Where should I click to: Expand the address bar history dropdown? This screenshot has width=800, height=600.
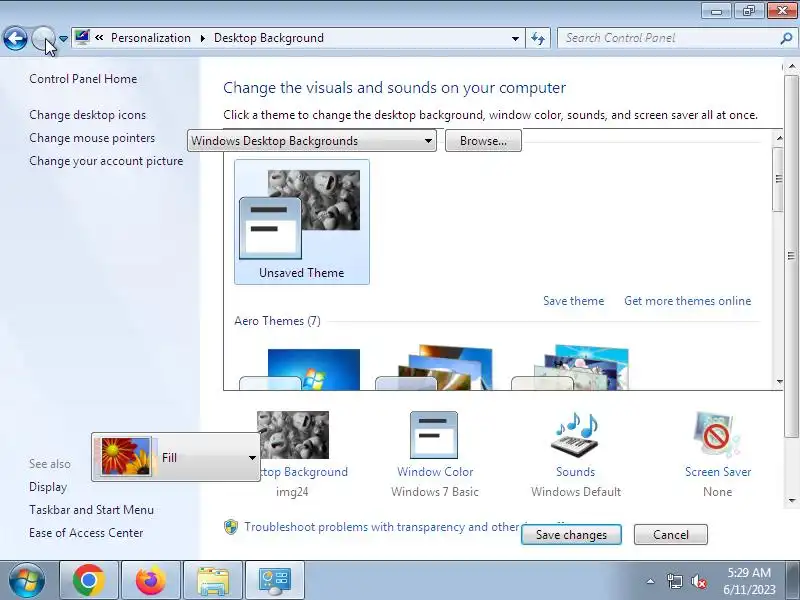tap(515, 38)
